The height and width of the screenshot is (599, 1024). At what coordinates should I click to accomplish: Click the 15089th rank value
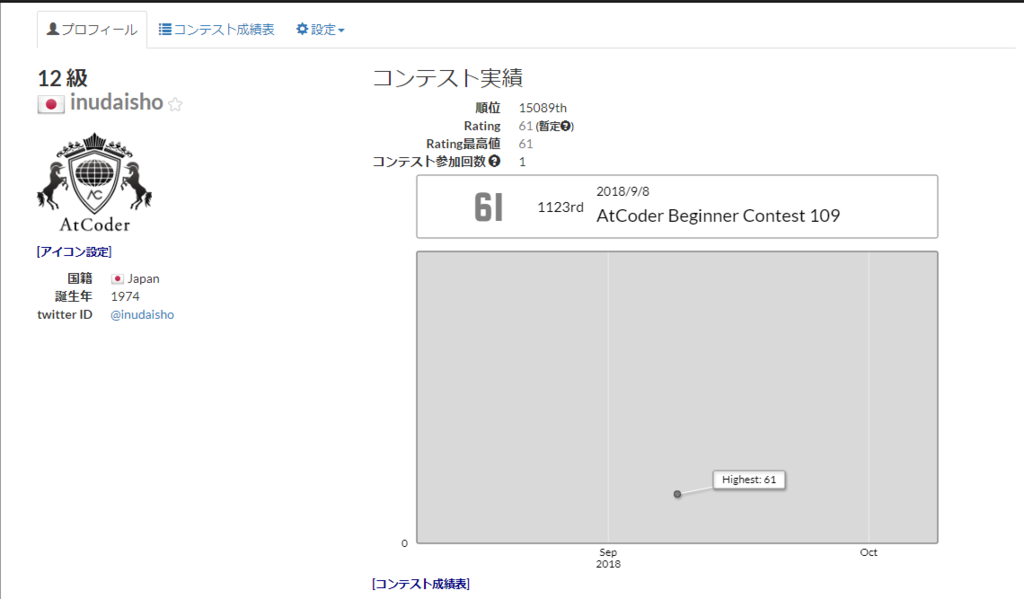543,108
